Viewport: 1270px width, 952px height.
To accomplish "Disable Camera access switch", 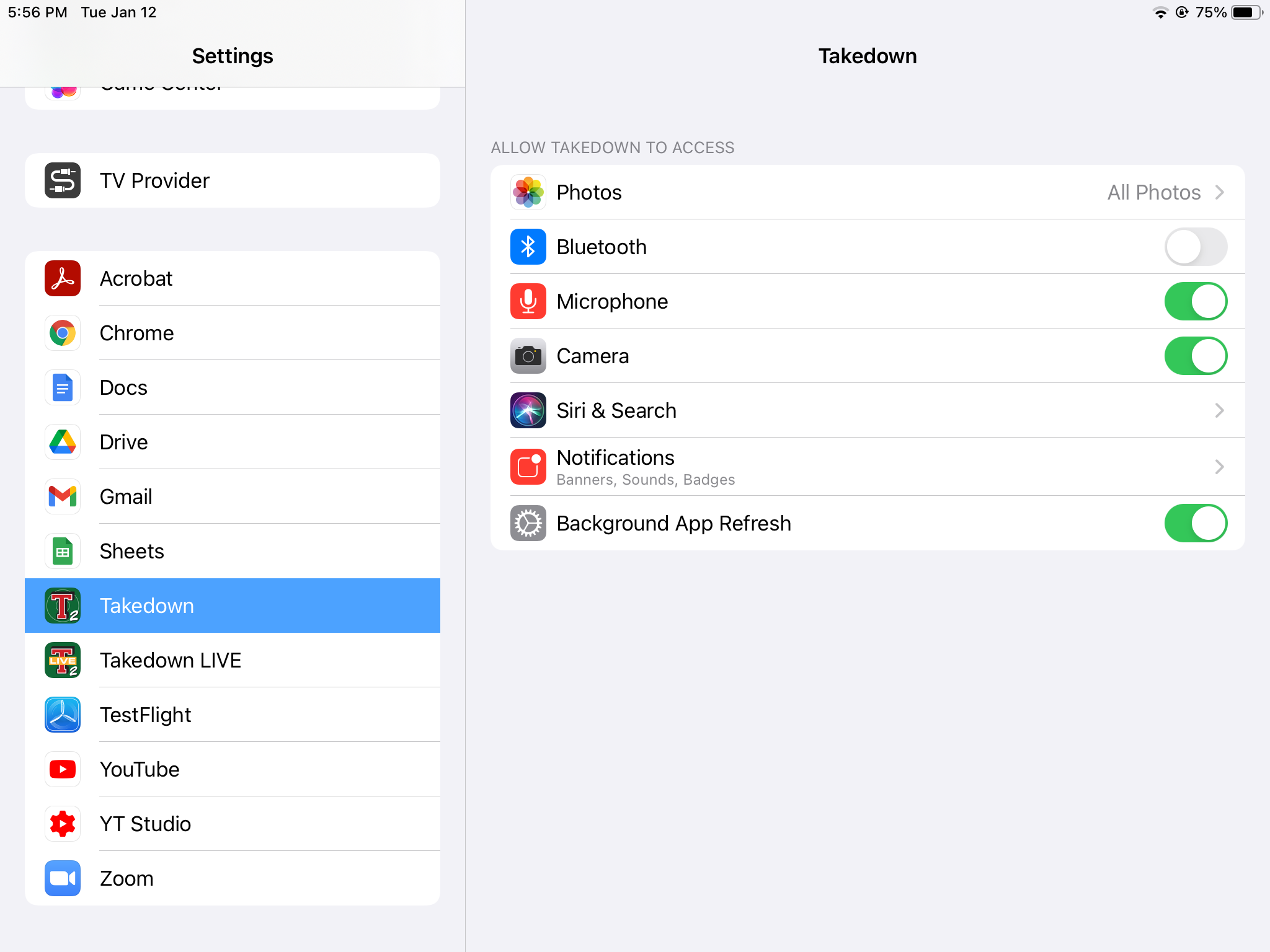I will coord(1195,356).
